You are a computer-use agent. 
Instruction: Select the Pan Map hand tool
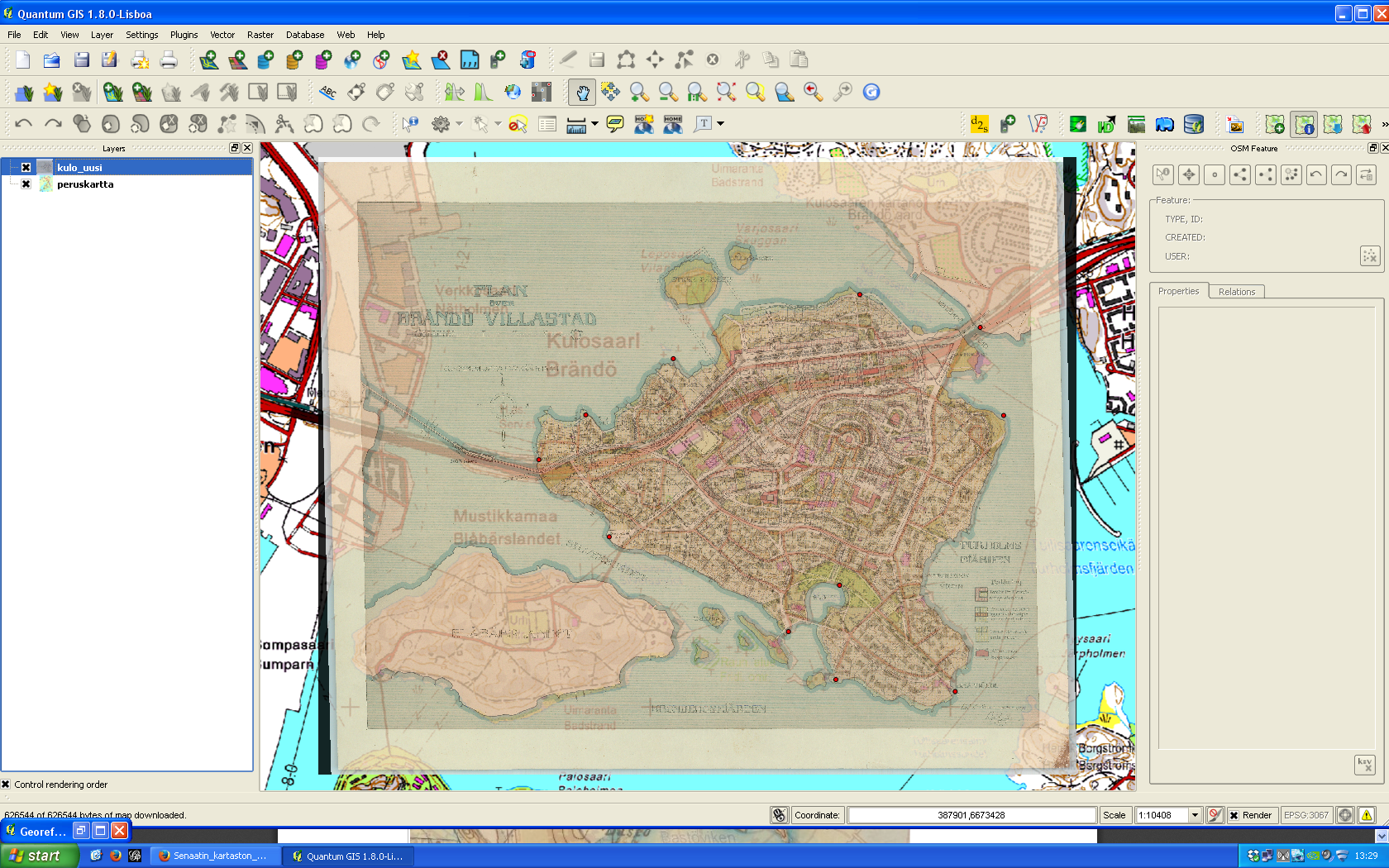tap(582, 93)
